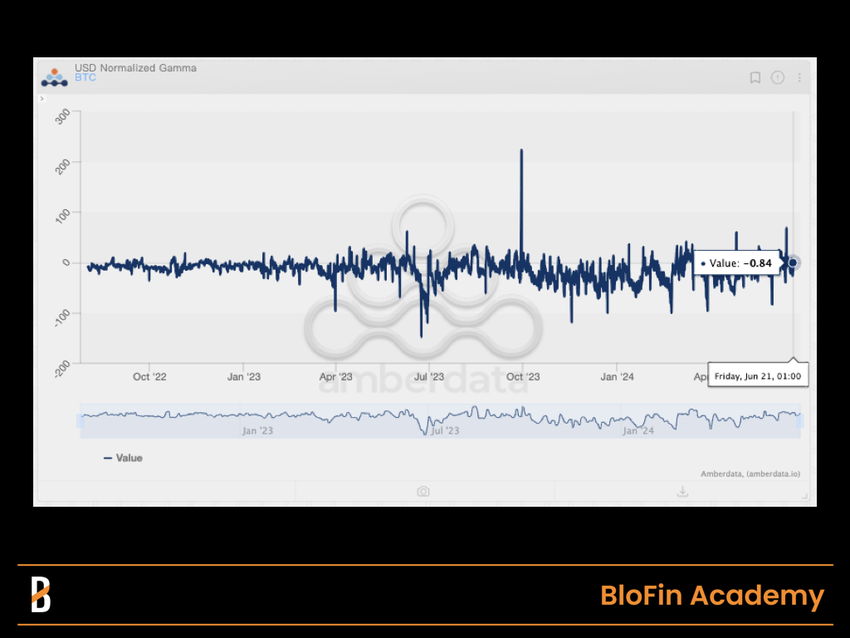Image resolution: width=850 pixels, height=638 pixels.
Task: Toggle the Value series legend entry
Action: coord(123,458)
